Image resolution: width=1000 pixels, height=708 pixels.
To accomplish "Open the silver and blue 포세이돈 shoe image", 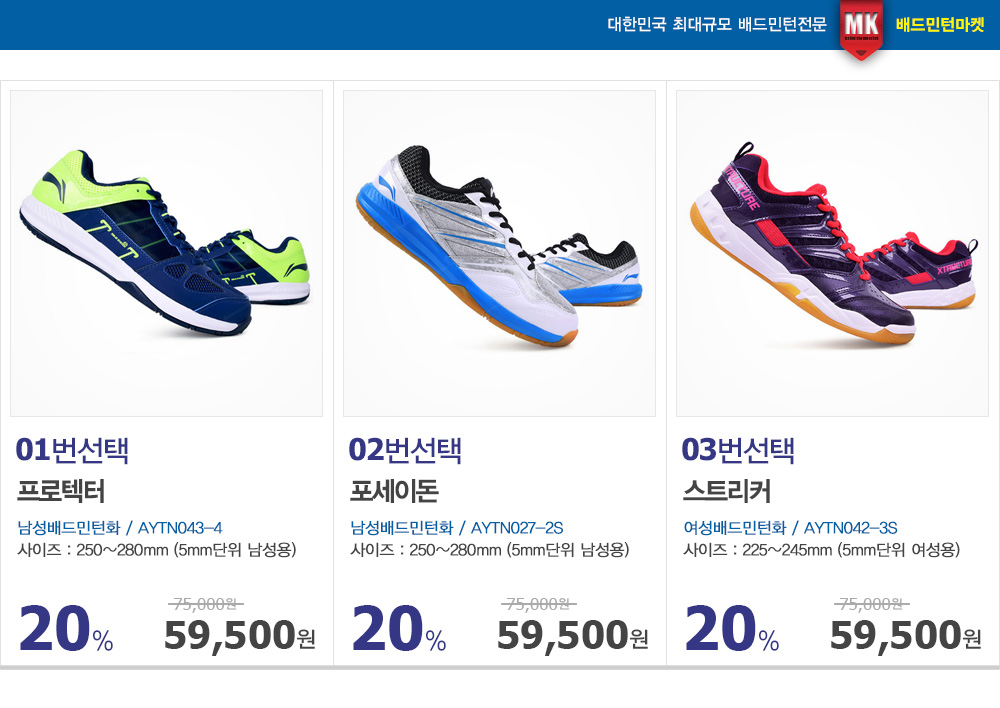I will pyautogui.click(x=499, y=253).
